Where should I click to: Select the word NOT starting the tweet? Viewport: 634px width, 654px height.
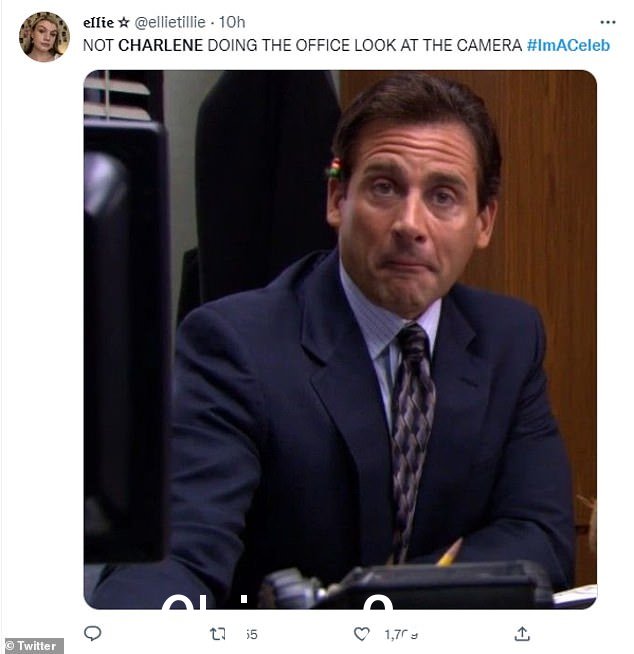98,45
